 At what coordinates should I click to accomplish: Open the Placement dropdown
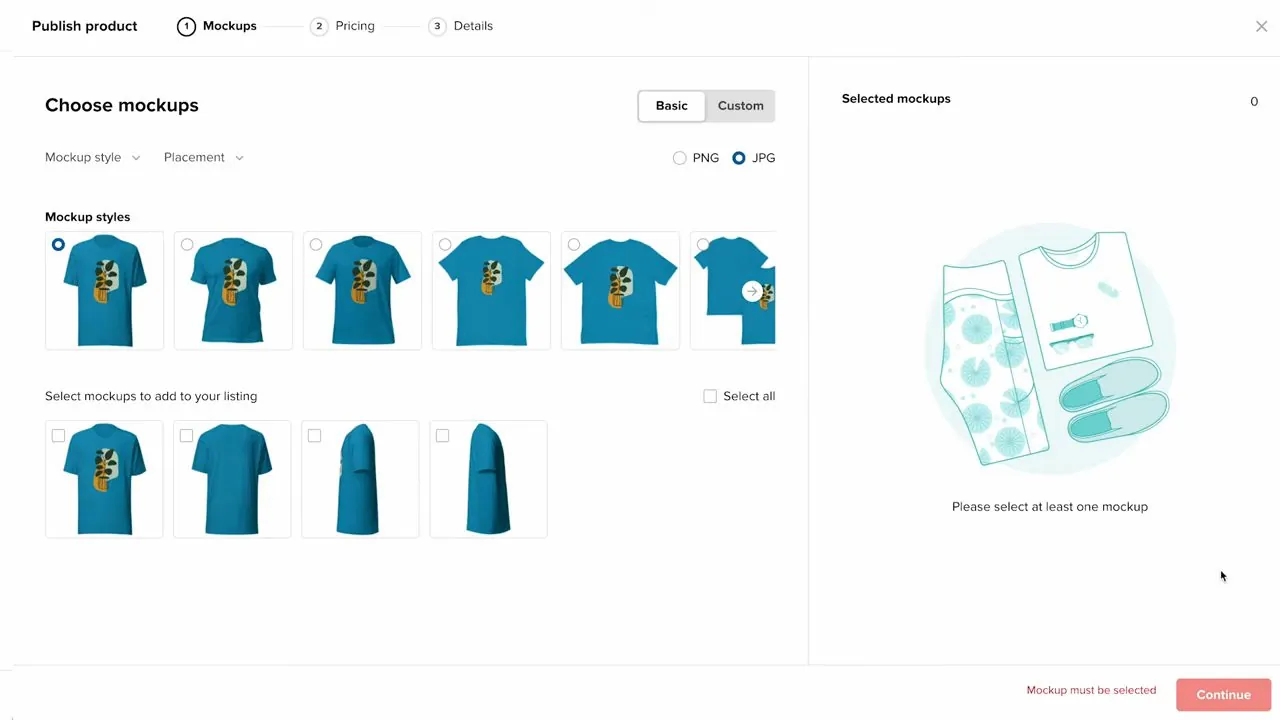(204, 157)
